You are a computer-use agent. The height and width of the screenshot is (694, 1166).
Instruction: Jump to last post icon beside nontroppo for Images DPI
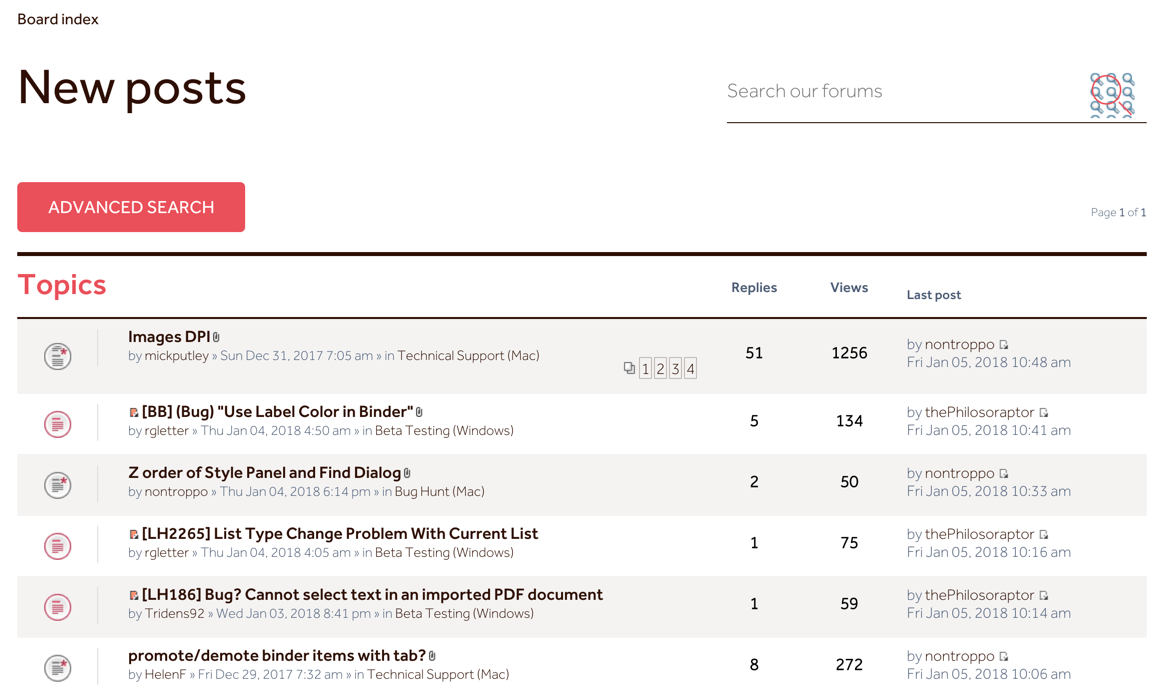coord(1003,343)
